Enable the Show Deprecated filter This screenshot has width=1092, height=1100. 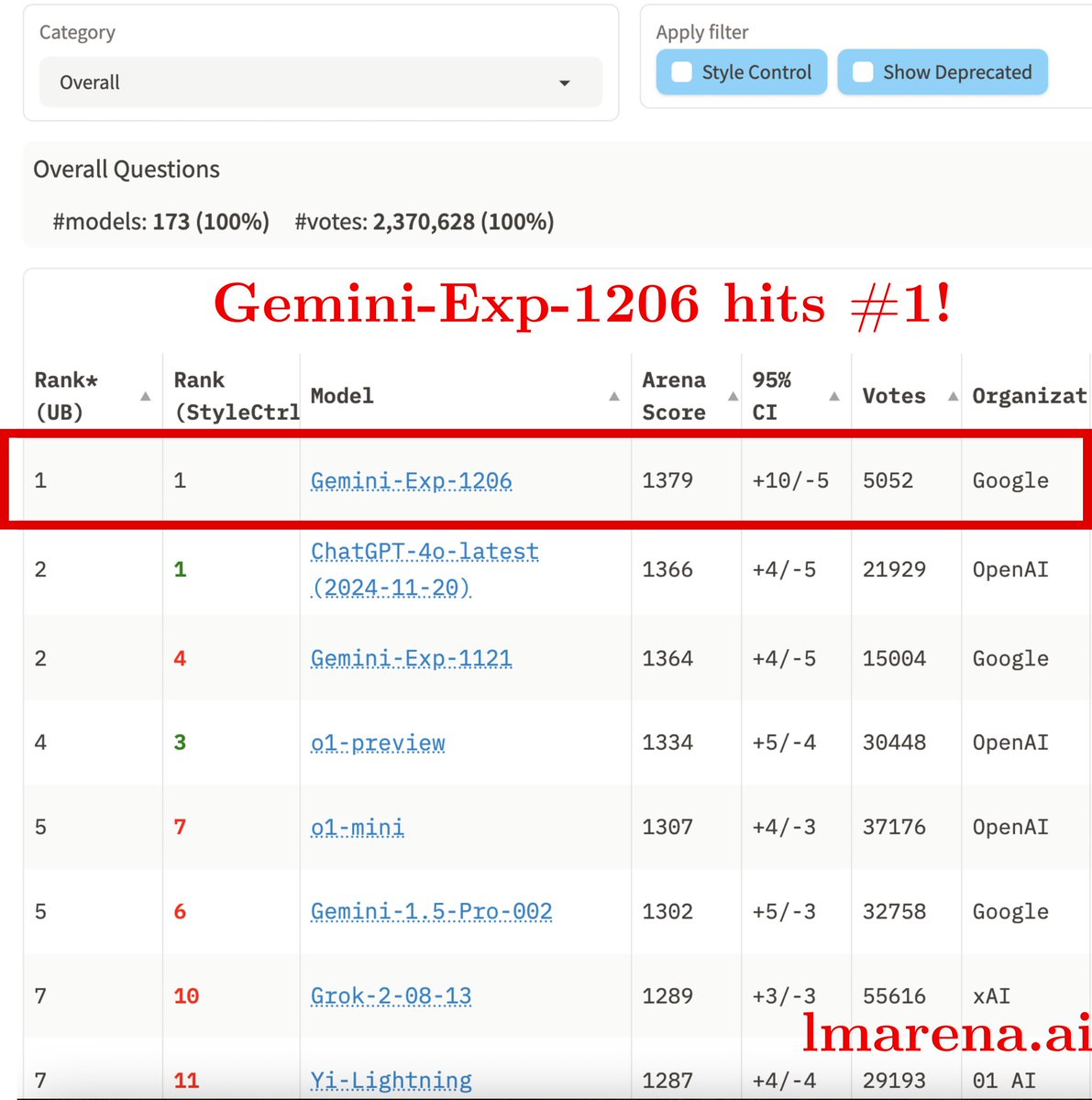tap(863, 71)
